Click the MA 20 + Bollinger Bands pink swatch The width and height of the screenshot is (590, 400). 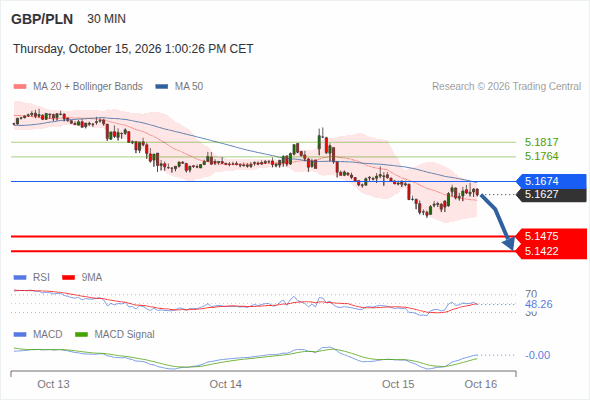point(20,87)
